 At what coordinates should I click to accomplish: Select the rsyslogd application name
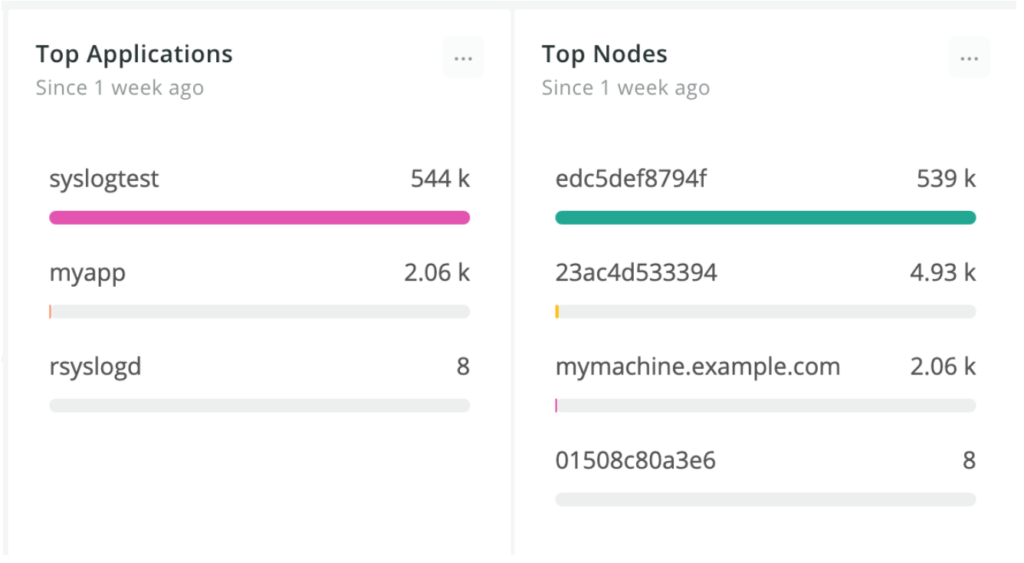[95, 368]
